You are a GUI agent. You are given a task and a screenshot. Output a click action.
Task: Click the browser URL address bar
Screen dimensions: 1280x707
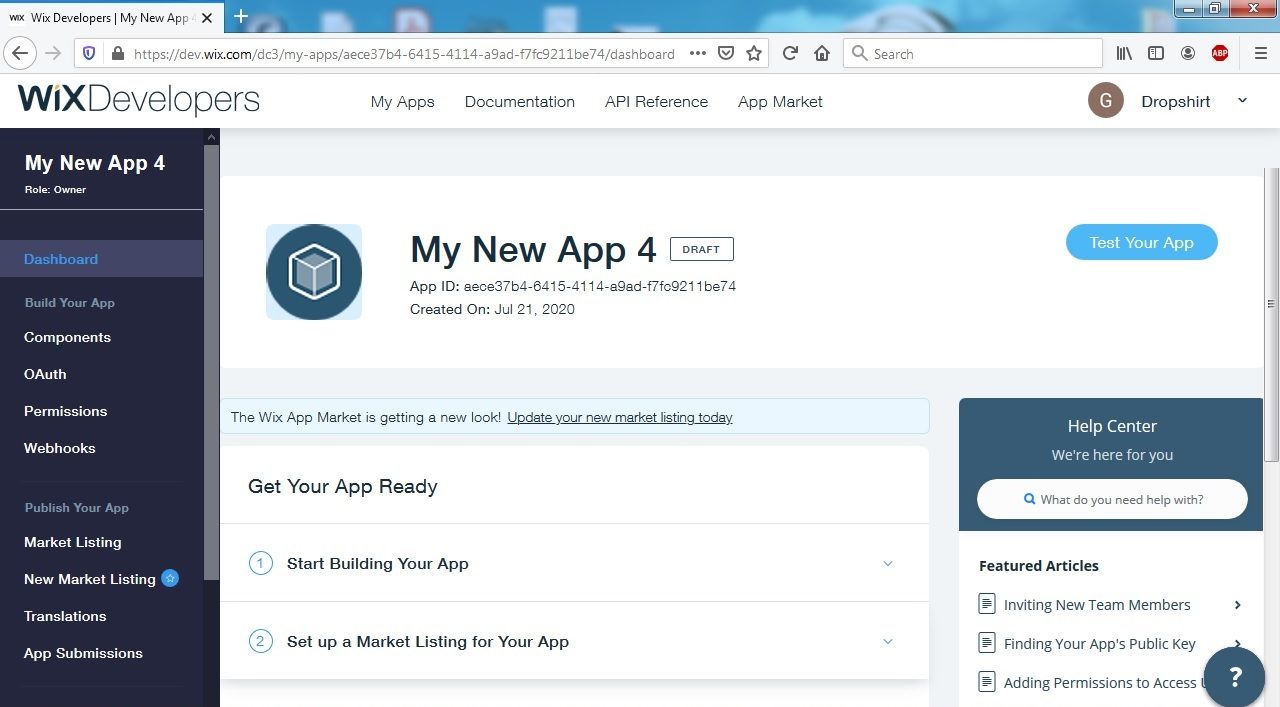(x=404, y=54)
